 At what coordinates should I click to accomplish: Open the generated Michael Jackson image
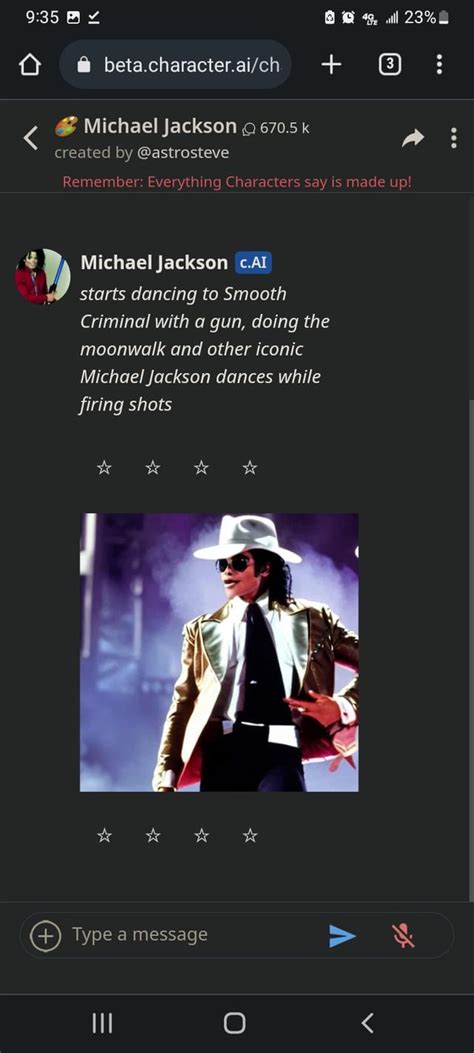tap(220, 653)
